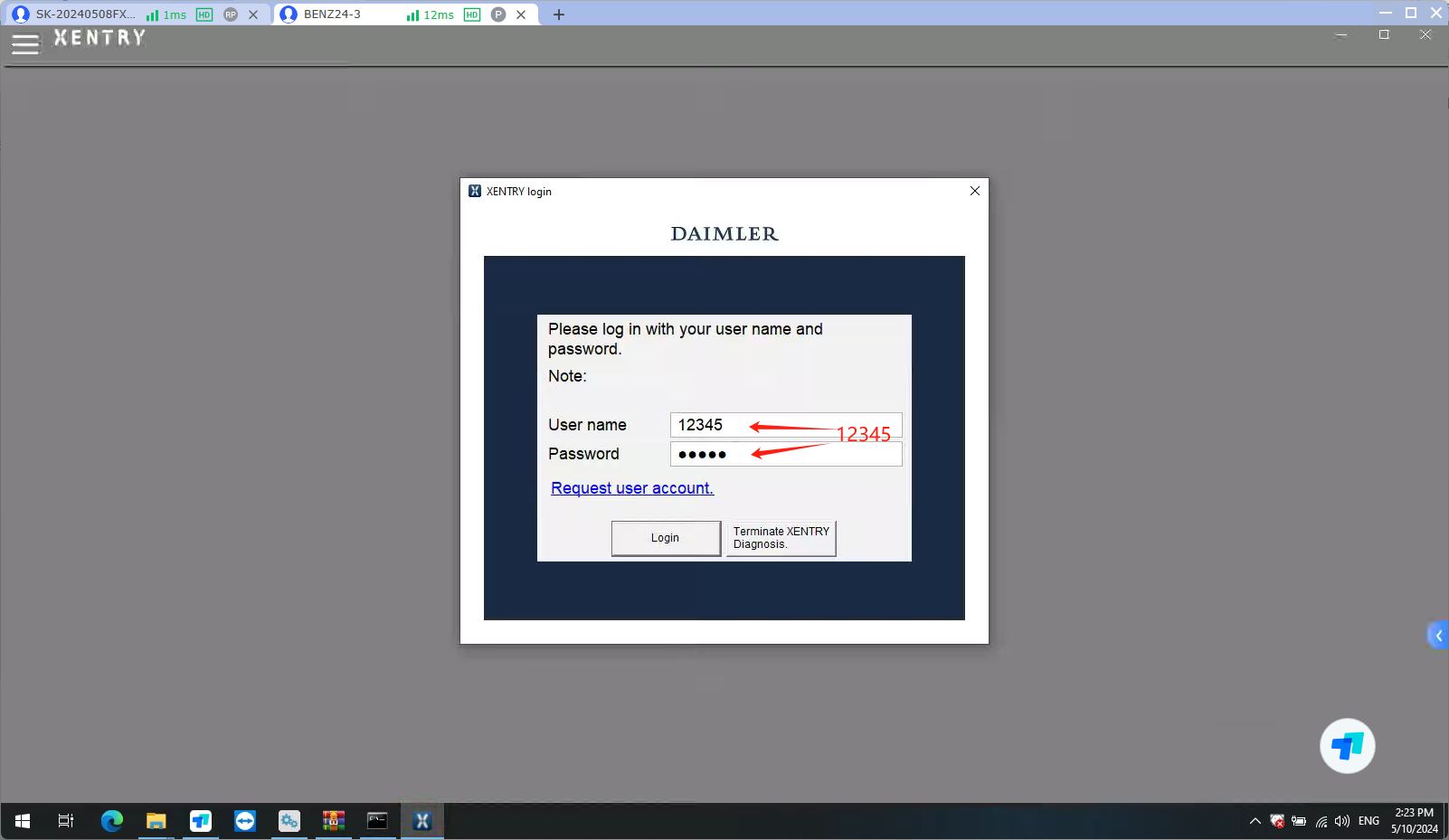The width and height of the screenshot is (1449, 840).
Task: Open File Explorer from the taskbar
Action: (156, 821)
